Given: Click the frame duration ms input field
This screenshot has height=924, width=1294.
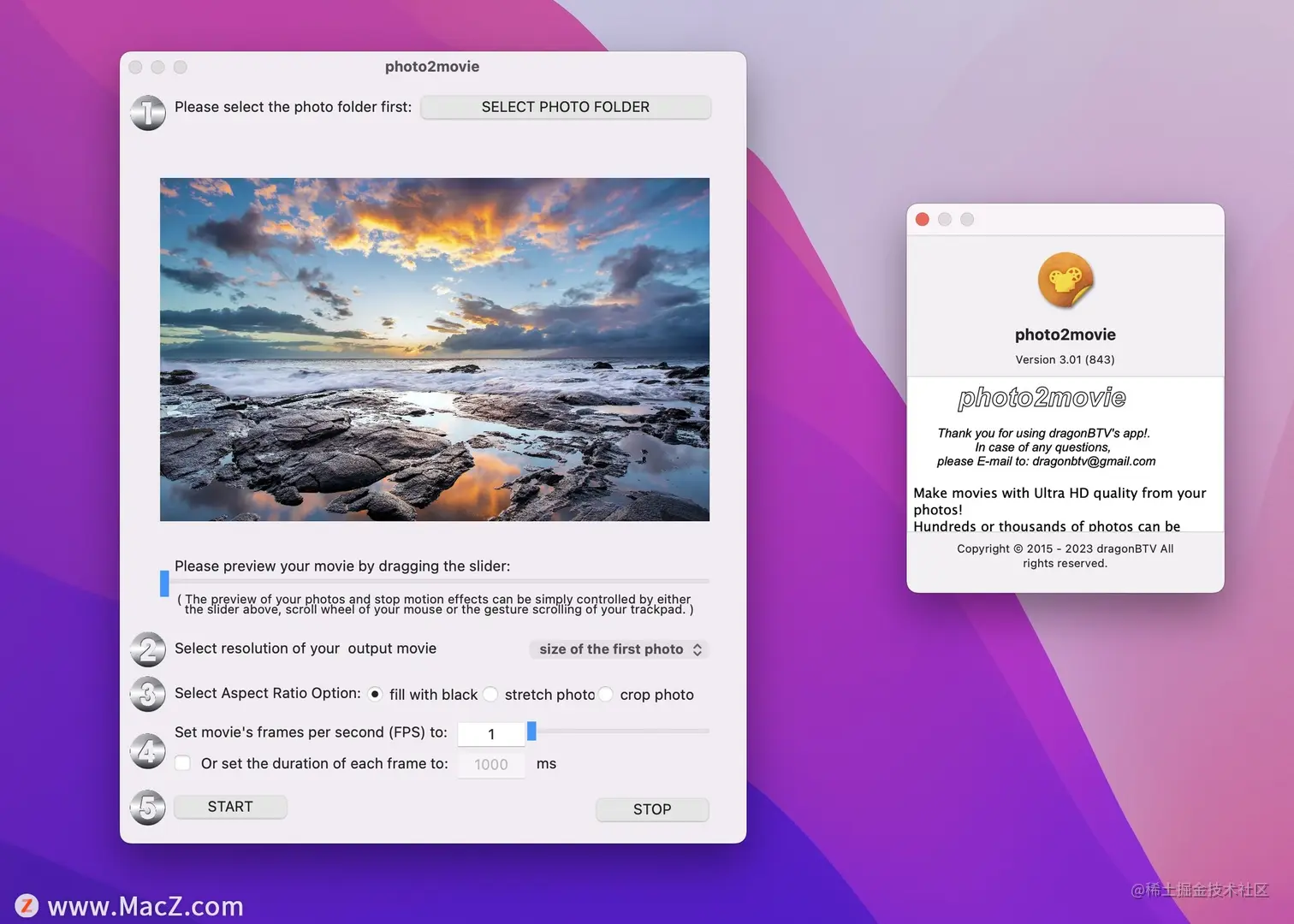Looking at the screenshot, I should pos(491,765).
